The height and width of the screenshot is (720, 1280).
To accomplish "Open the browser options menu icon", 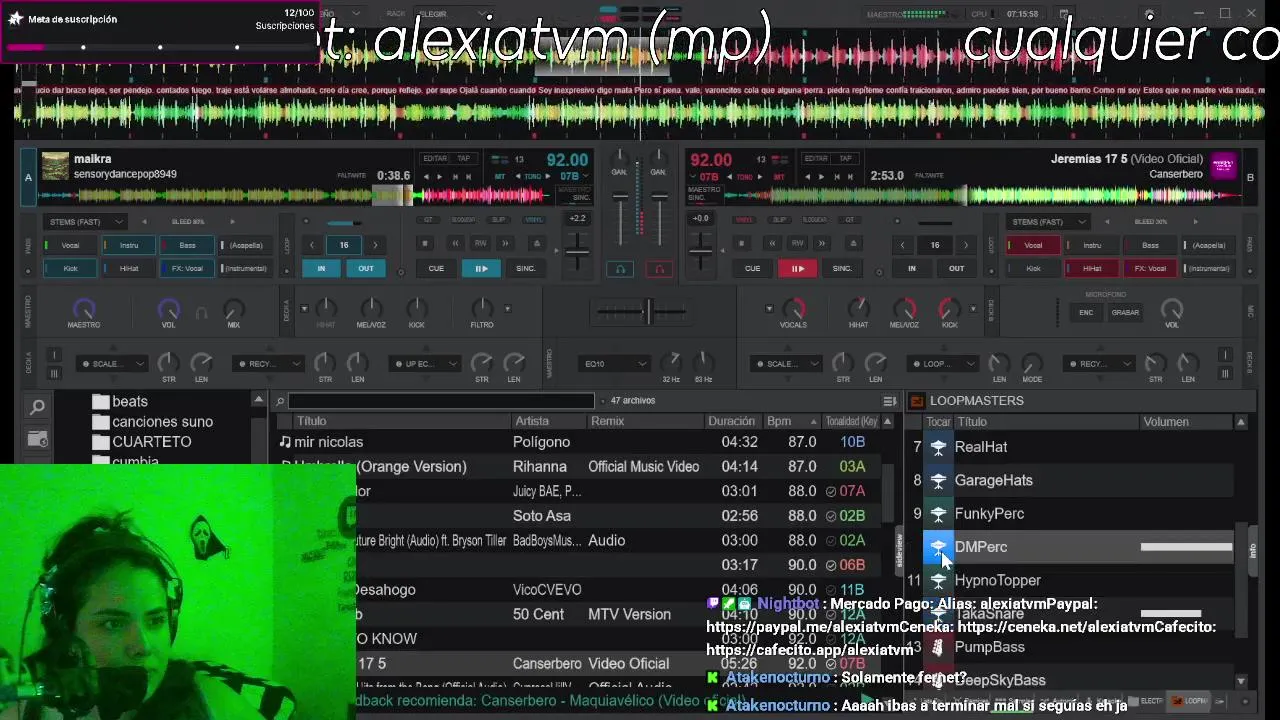I will tap(889, 401).
